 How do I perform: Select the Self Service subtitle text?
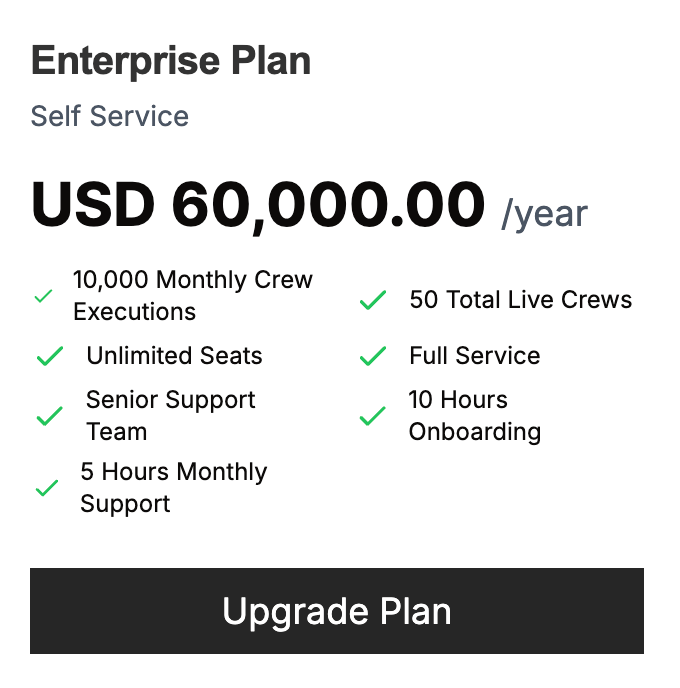point(110,116)
